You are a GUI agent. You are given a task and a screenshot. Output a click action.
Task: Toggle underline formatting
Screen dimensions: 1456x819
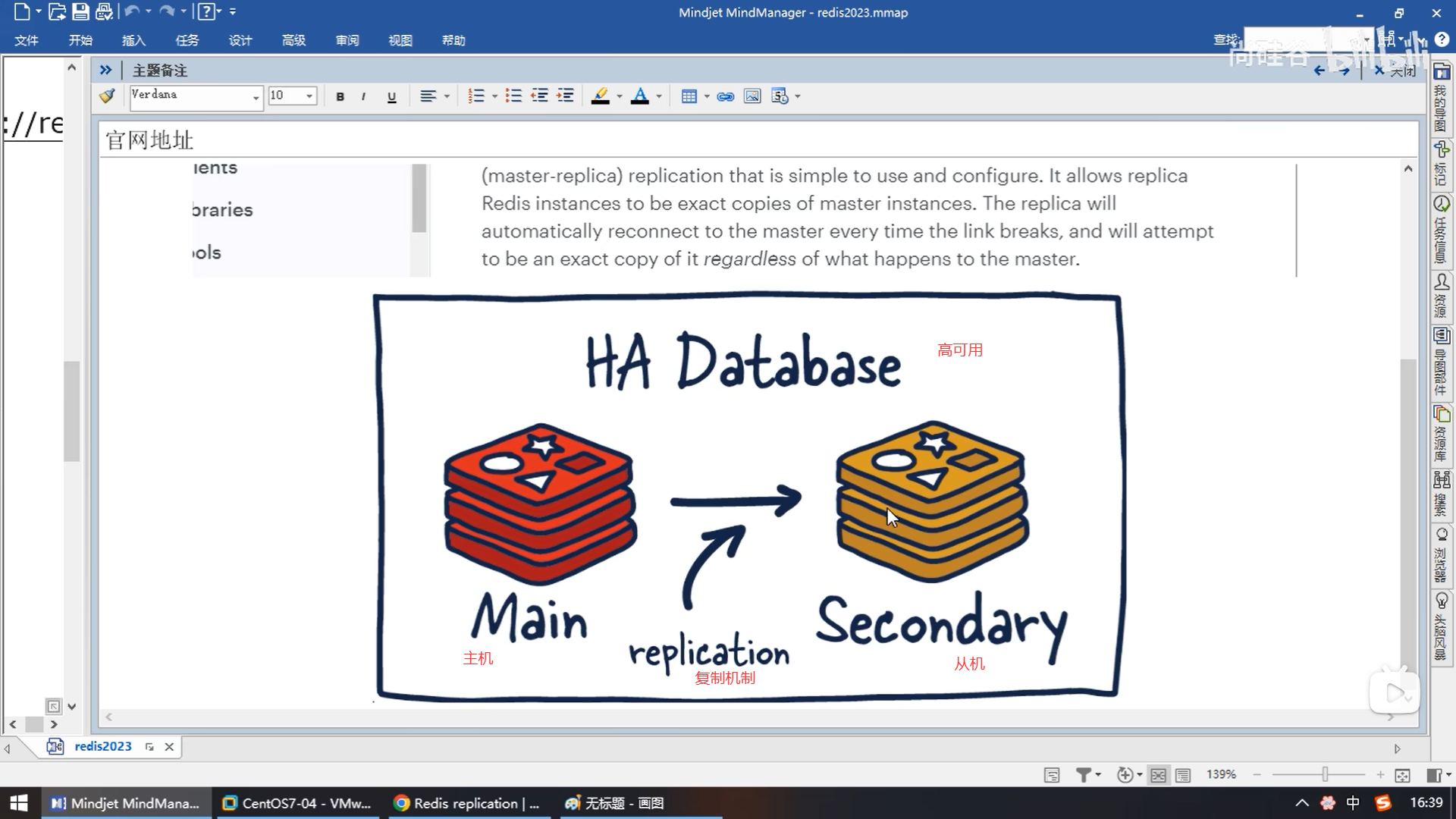coord(391,96)
